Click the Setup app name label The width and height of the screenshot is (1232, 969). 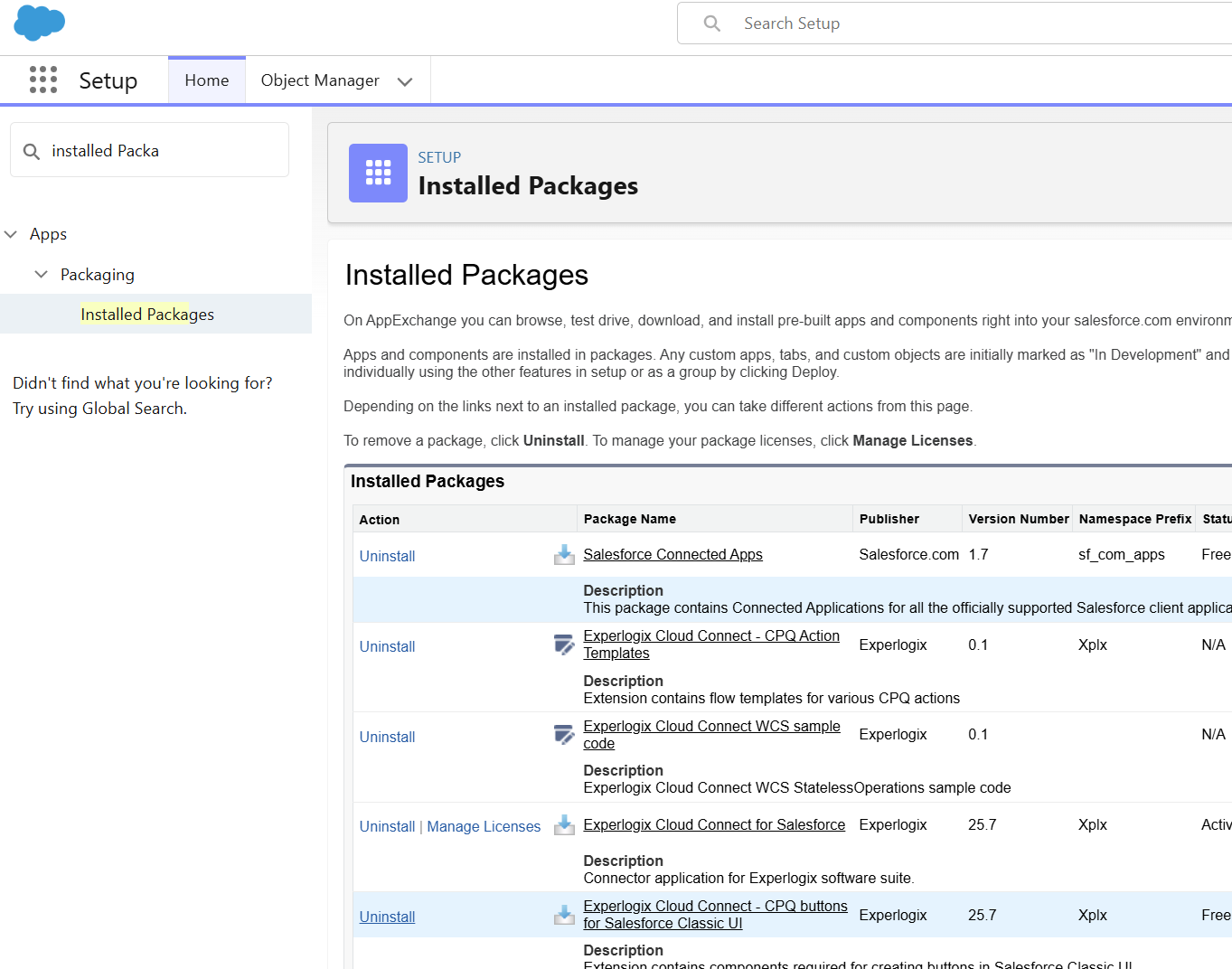coord(108,80)
